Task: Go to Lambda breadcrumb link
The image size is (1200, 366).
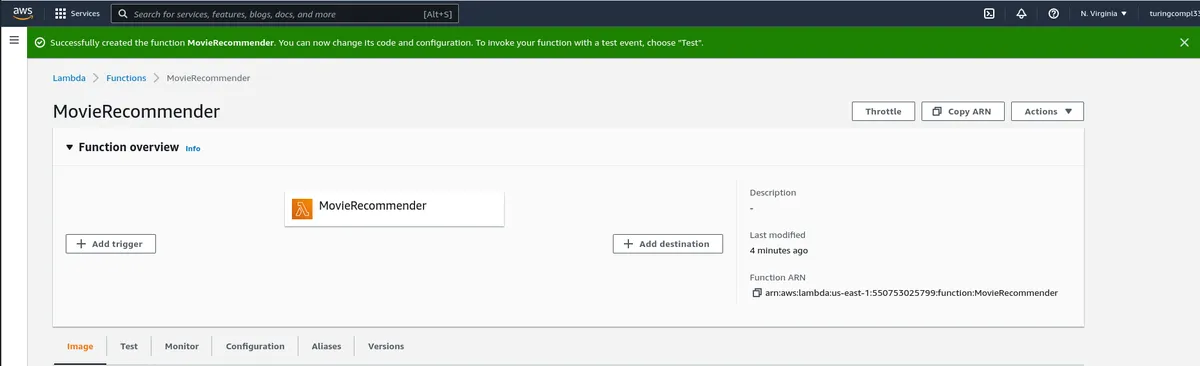Action: click(69, 78)
